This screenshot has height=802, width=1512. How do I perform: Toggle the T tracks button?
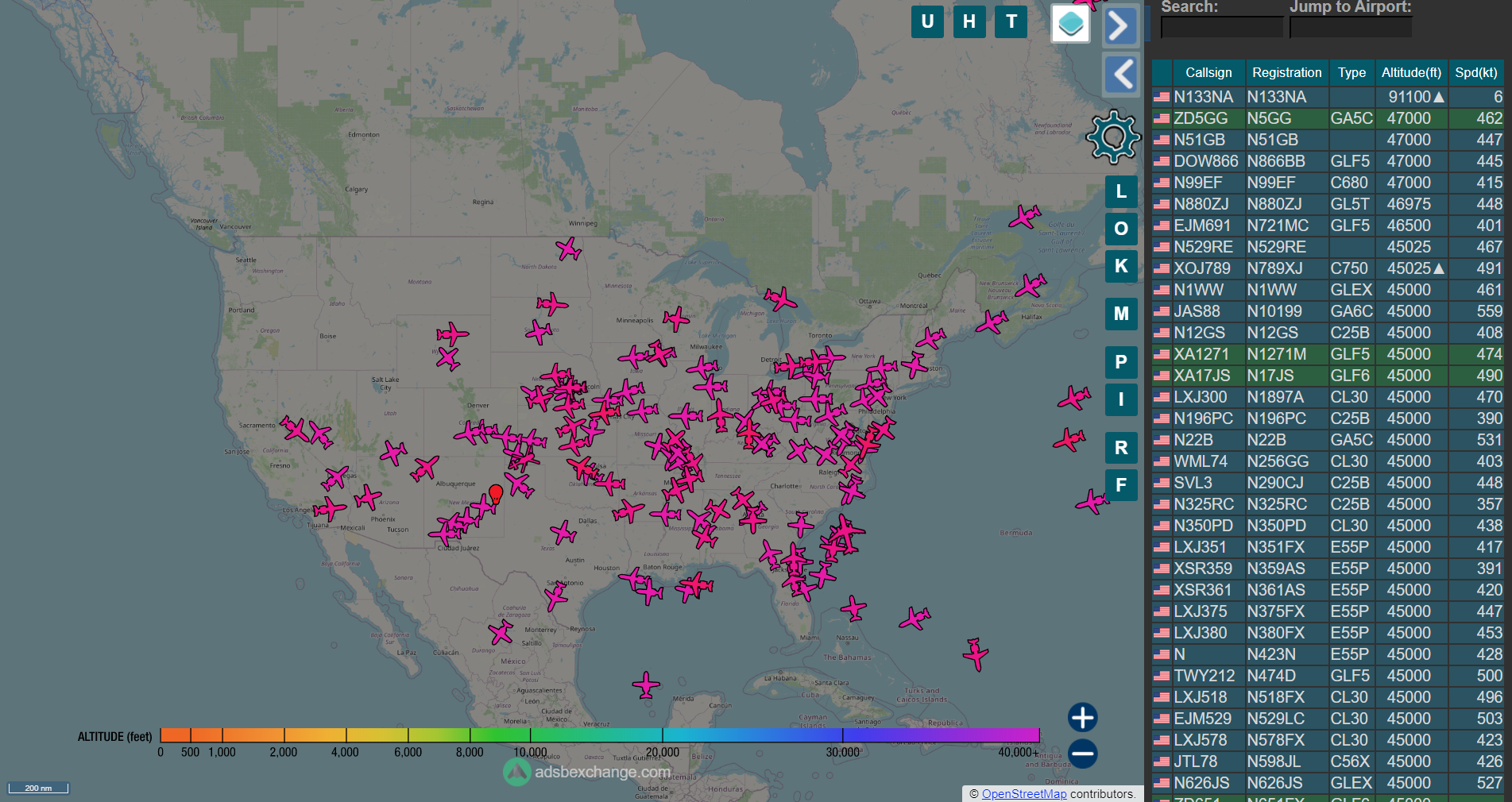click(1011, 21)
